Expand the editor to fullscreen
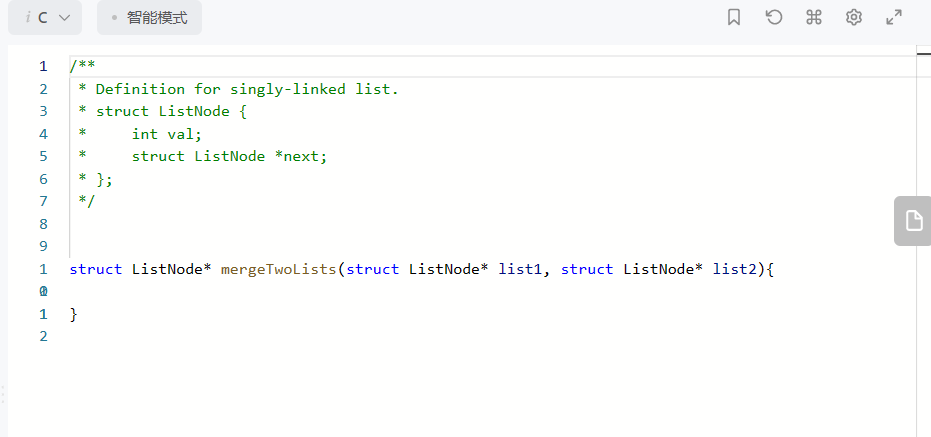 coord(894,17)
